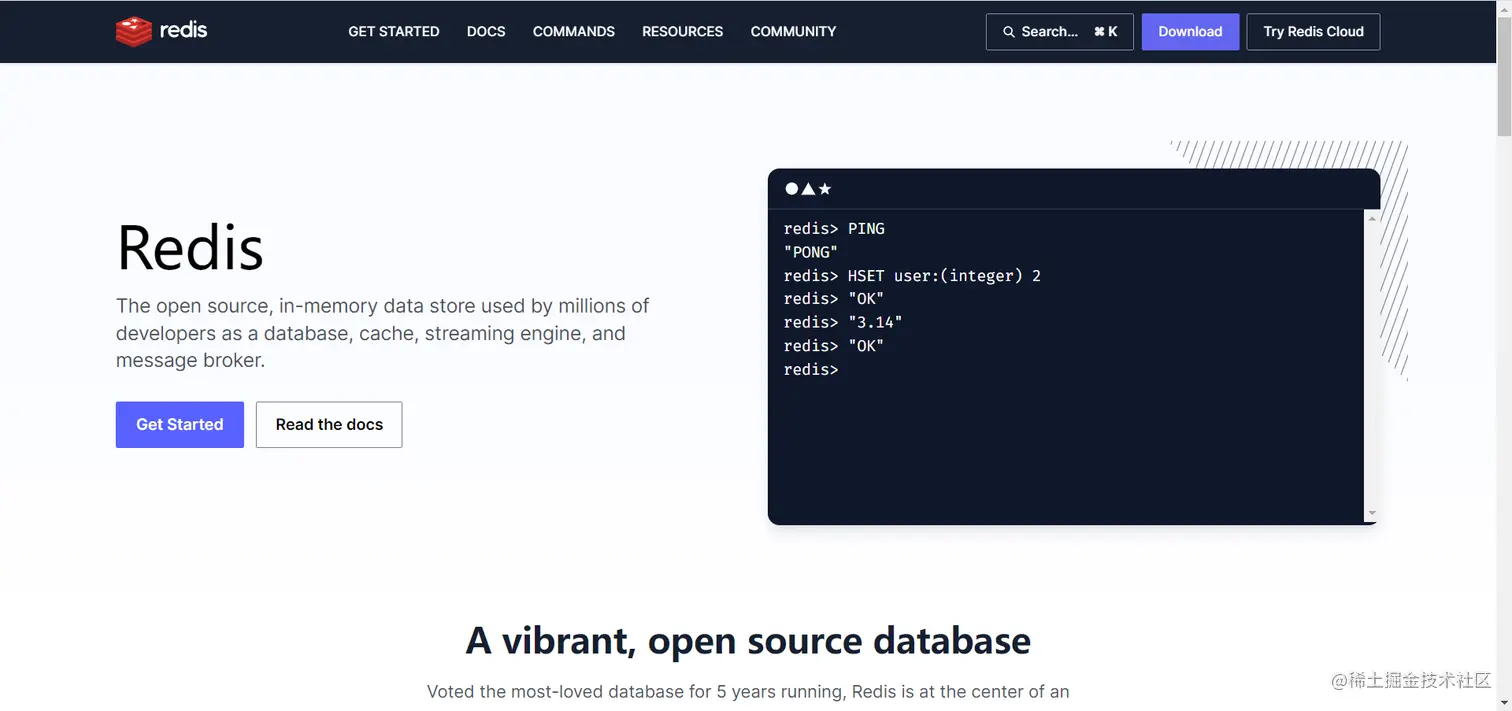Click the Download button
This screenshot has width=1512, height=711.
pyautogui.click(x=1190, y=32)
